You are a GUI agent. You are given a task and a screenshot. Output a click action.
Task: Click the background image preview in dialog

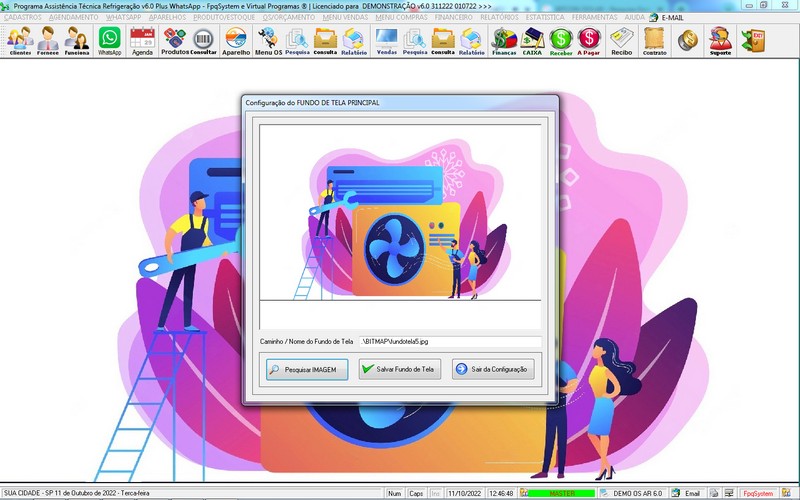coord(400,212)
